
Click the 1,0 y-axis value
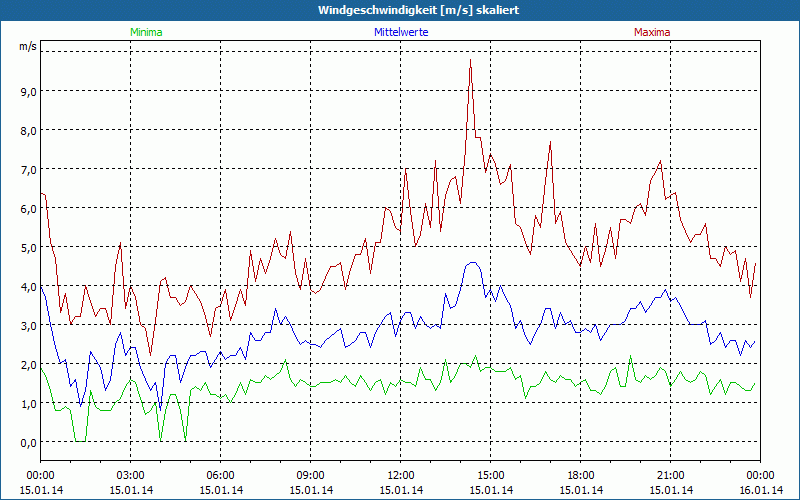29,404
